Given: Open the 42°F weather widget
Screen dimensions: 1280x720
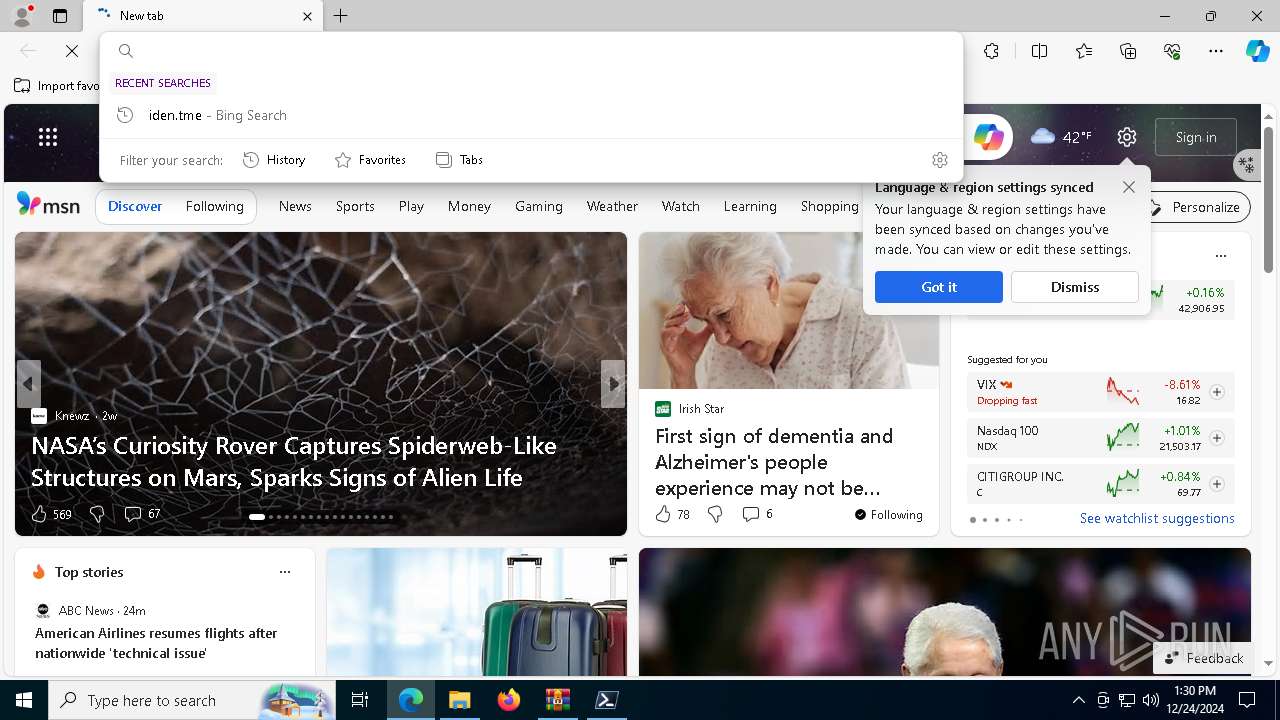Looking at the screenshot, I should coord(1061,137).
